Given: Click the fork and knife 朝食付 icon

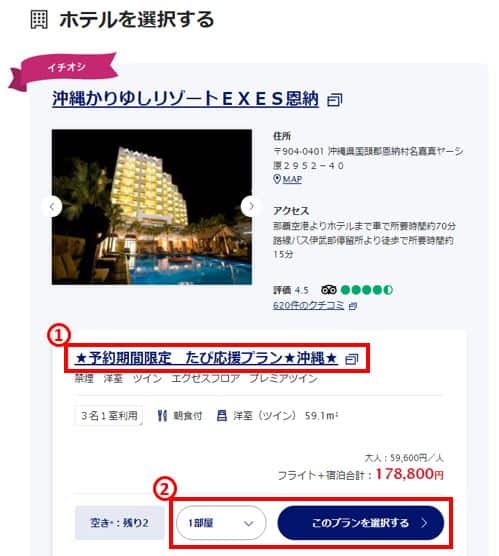Looking at the screenshot, I should 162,416.
